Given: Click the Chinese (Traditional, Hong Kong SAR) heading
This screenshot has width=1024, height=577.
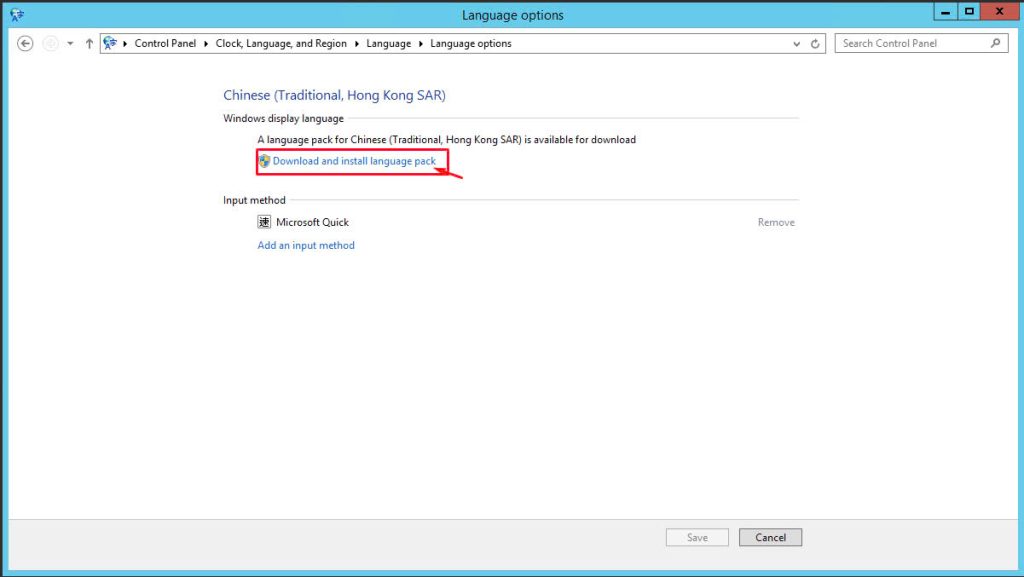Looking at the screenshot, I should (x=334, y=95).
